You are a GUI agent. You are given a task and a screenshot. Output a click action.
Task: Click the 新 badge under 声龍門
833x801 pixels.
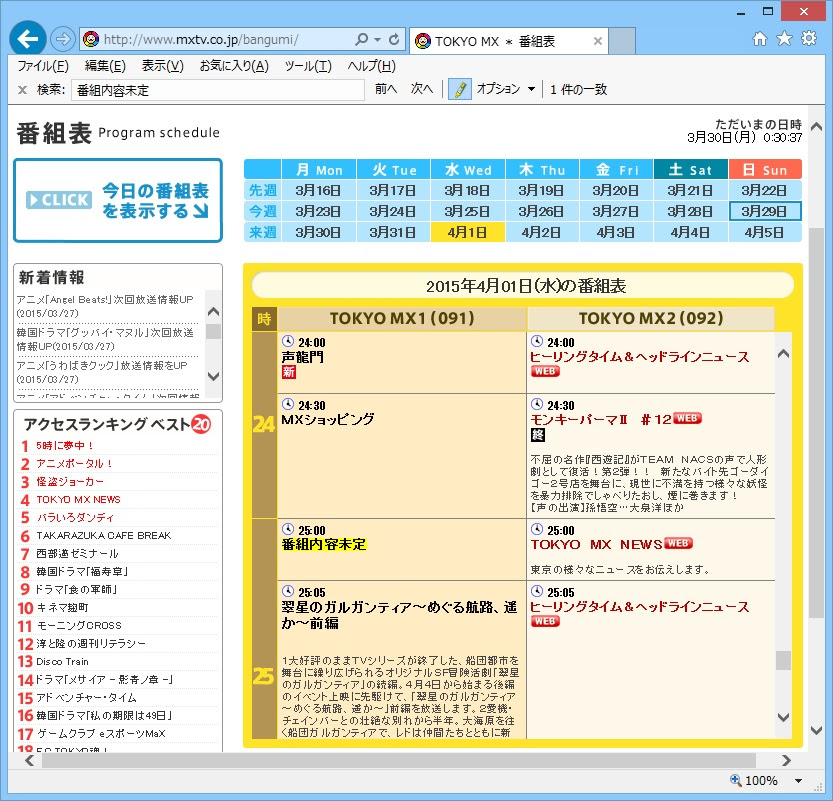pyautogui.click(x=288, y=372)
